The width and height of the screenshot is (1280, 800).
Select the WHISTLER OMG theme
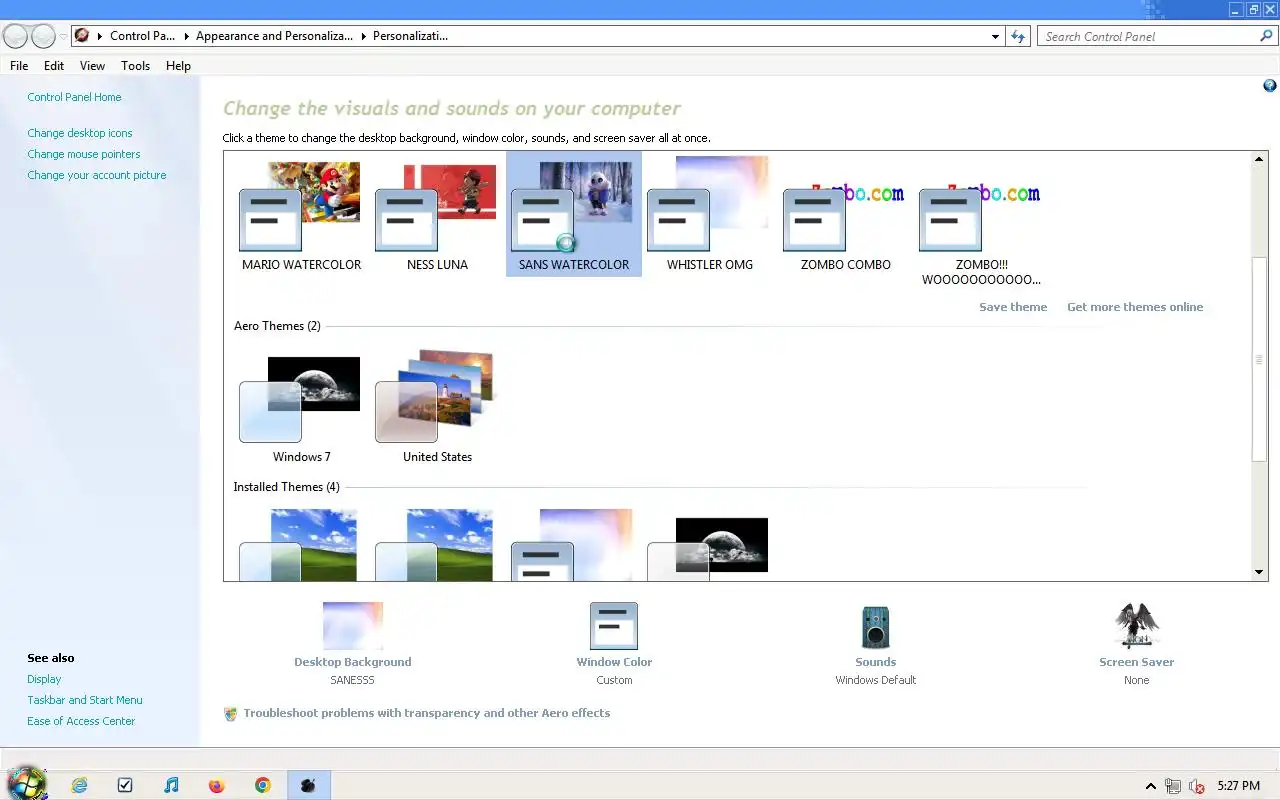pyautogui.click(x=709, y=214)
